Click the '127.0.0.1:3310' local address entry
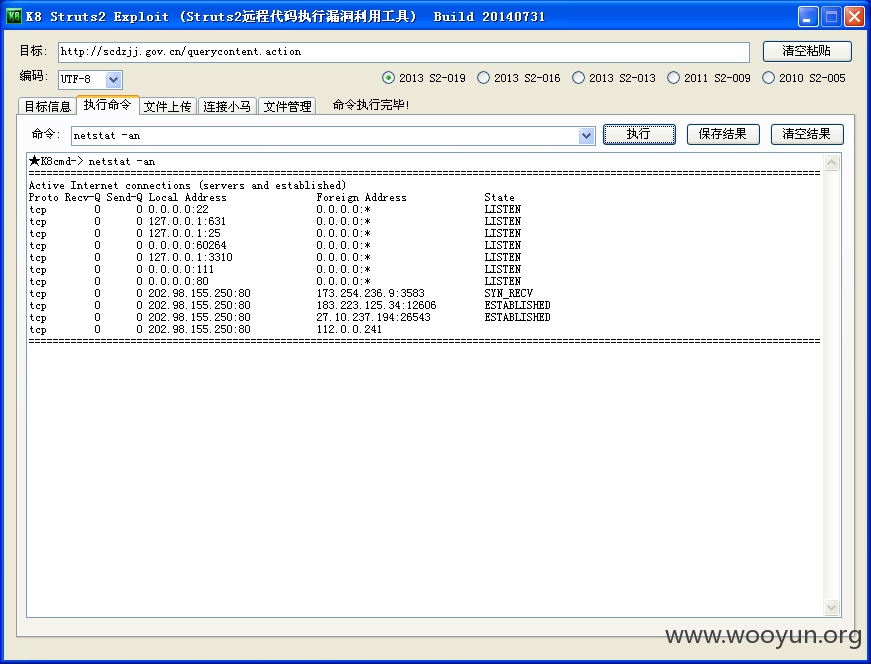The height and width of the screenshot is (664, 871). [x=191, y=257]
